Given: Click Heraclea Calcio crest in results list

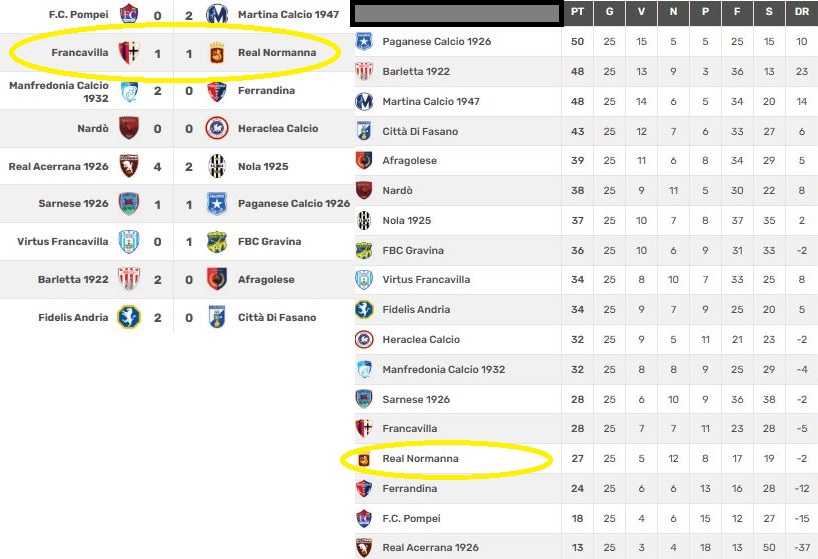Looking at the screenshot, I should click(217, 128).
